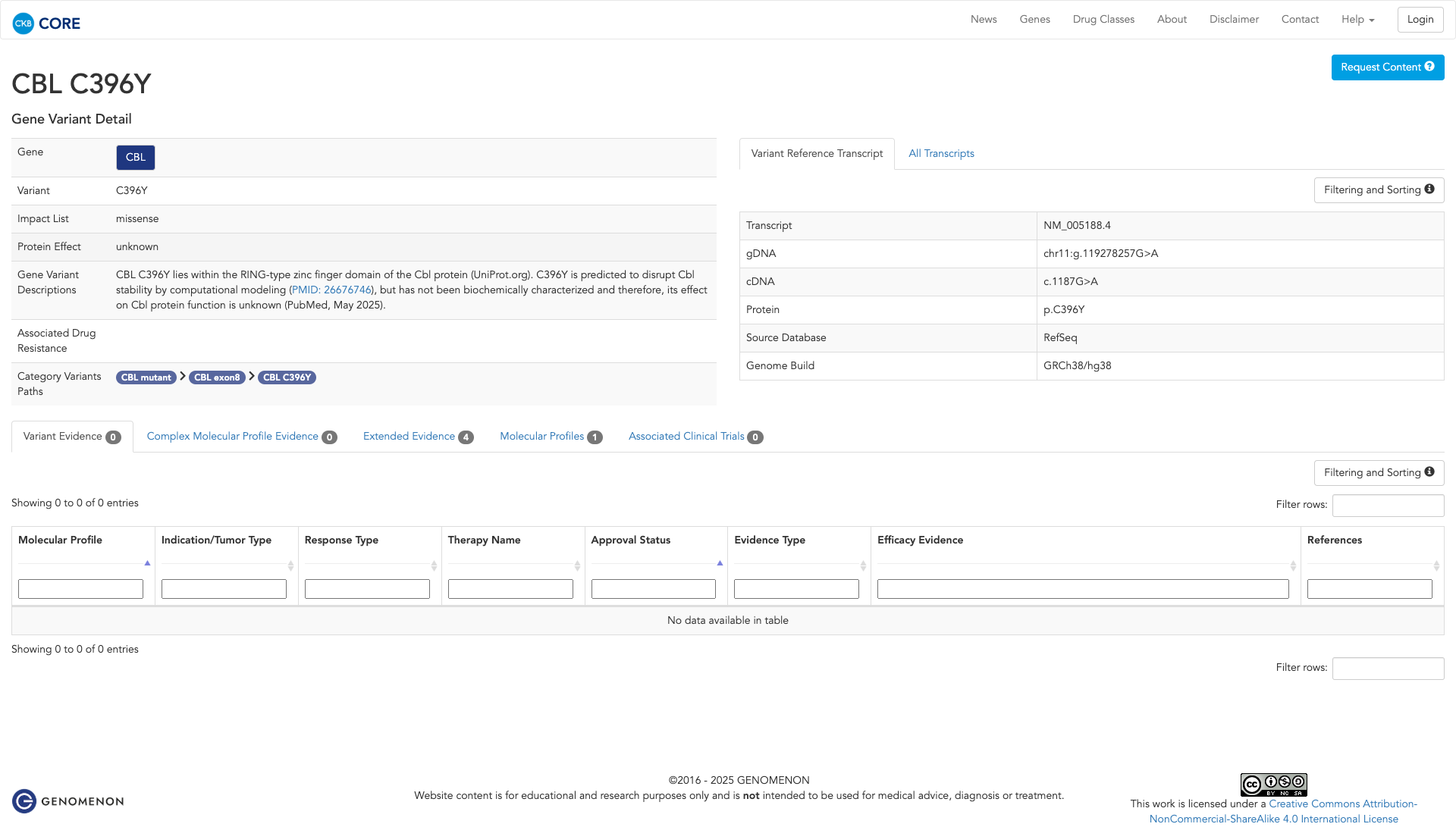This screenshot has width=1456, height=827.
Task: Focus the upper Filter rows input
Action: pos(1388,506)
